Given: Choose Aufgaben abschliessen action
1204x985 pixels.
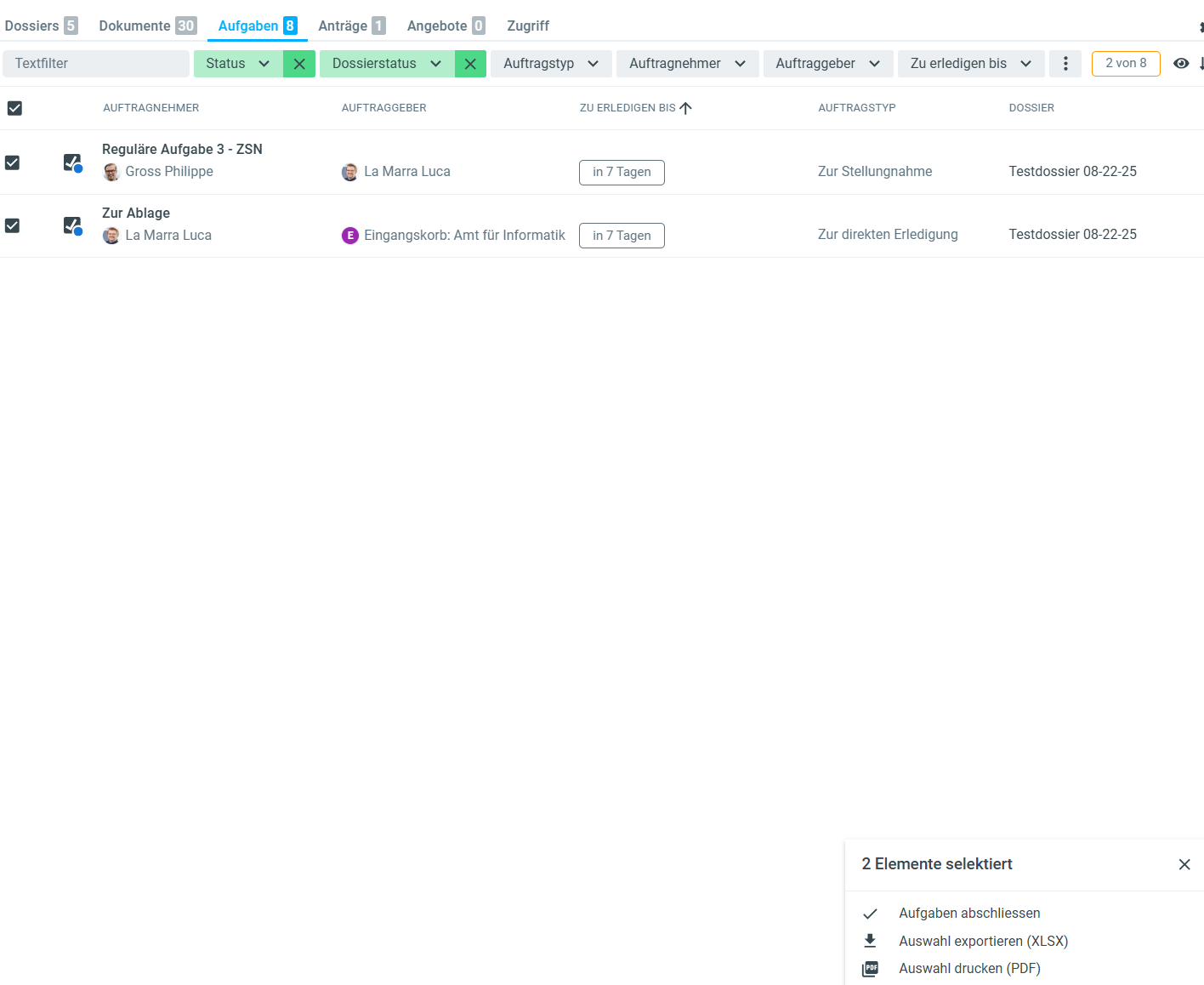Looking at the screenshot, I should click(x=969, y=913).
